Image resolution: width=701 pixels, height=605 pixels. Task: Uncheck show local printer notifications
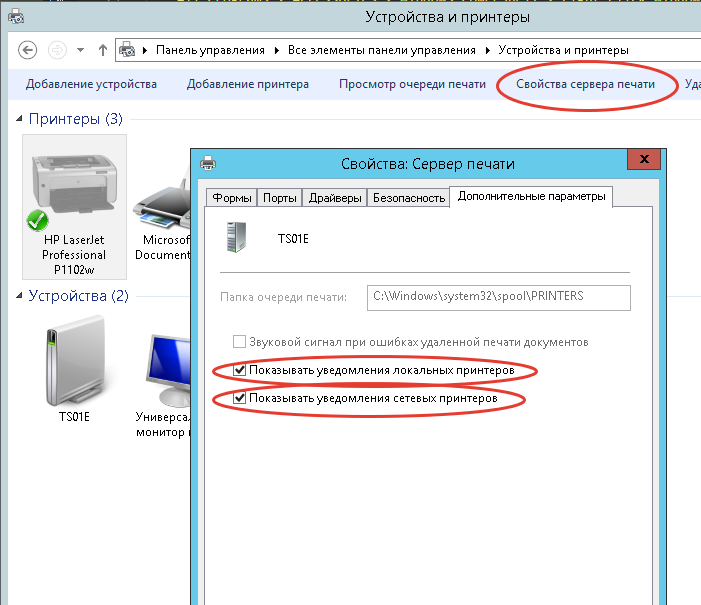click(239, 371)
